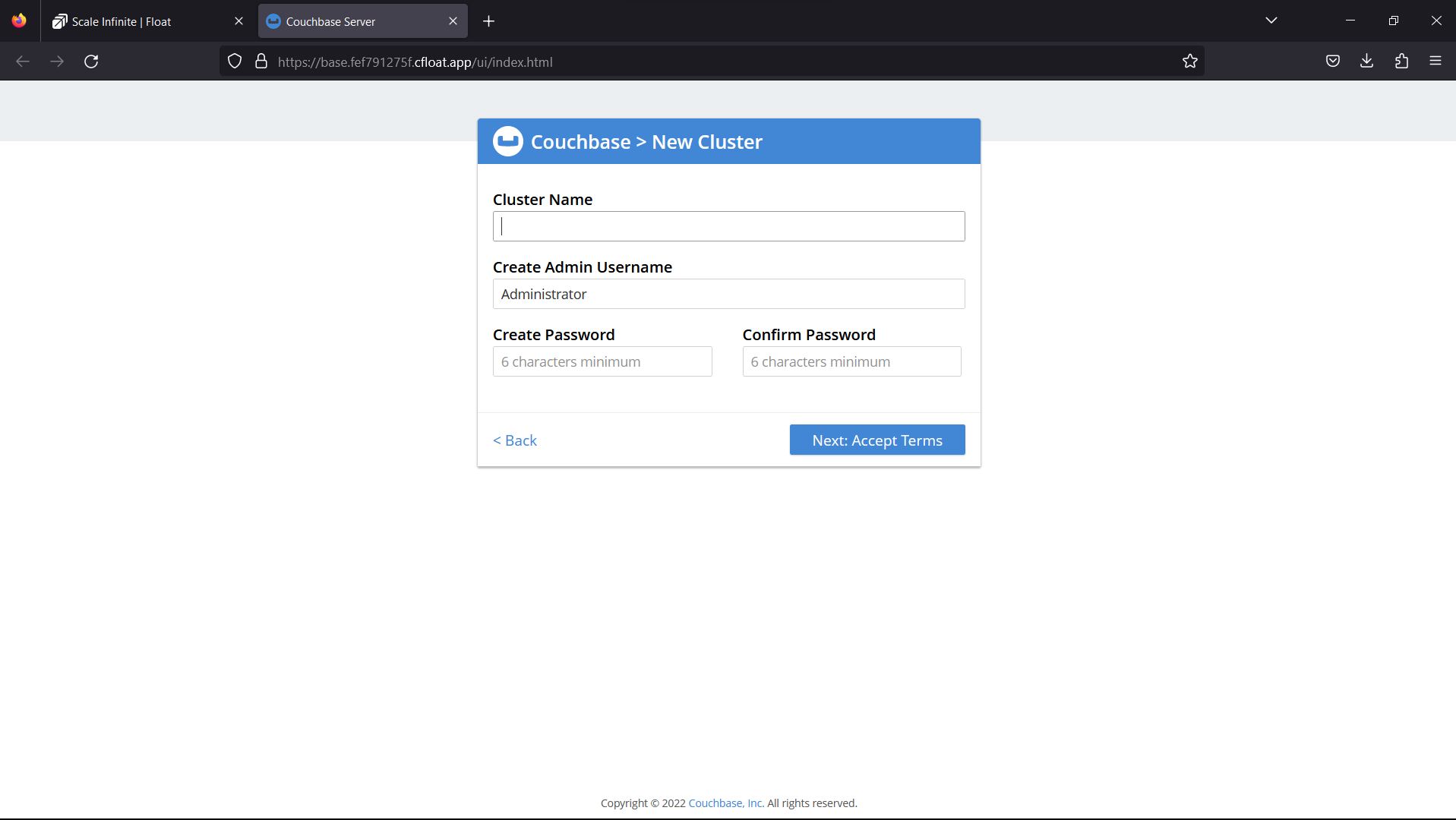Restore down the Firefox window

tap(1393, 20)
